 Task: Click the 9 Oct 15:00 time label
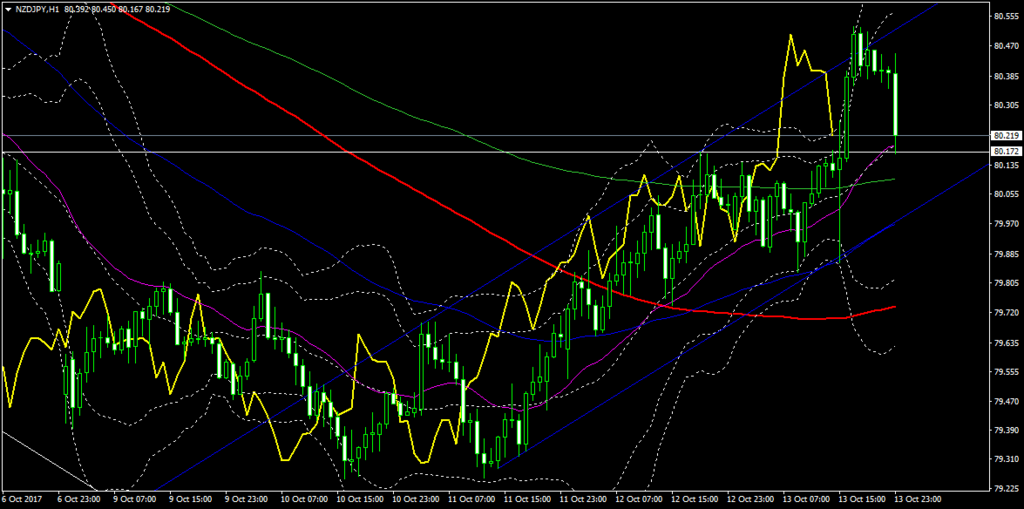189,500
